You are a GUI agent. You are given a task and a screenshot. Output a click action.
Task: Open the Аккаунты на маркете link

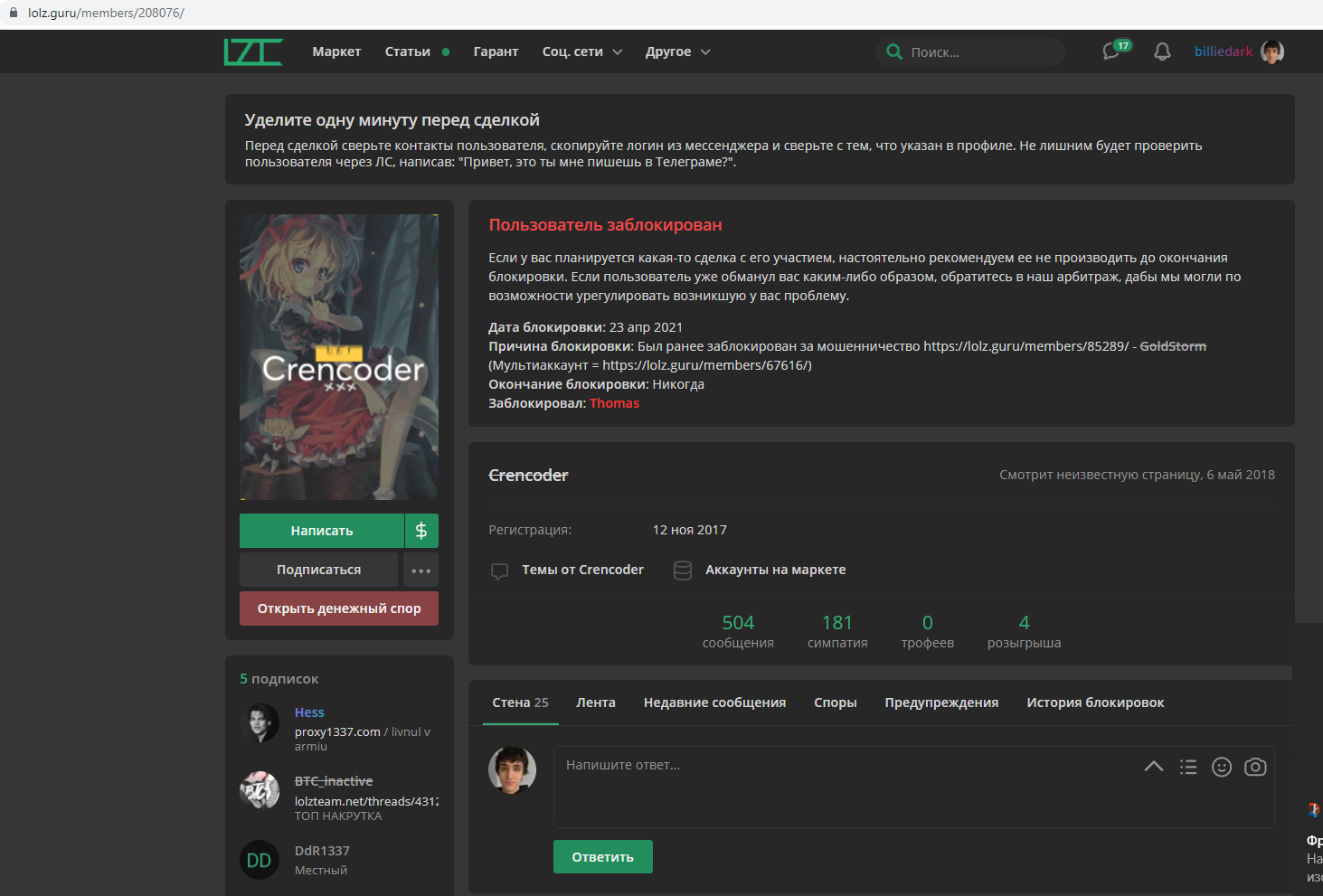(x=776, y=570)
